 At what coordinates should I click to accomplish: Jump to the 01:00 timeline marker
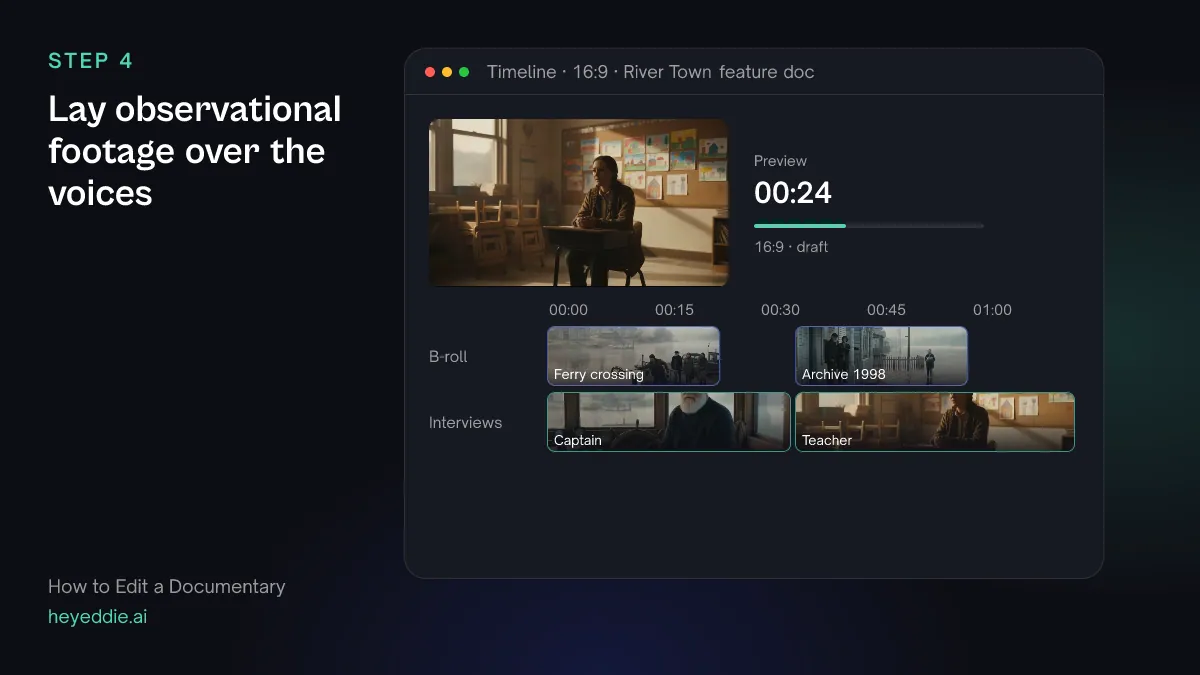992,310
